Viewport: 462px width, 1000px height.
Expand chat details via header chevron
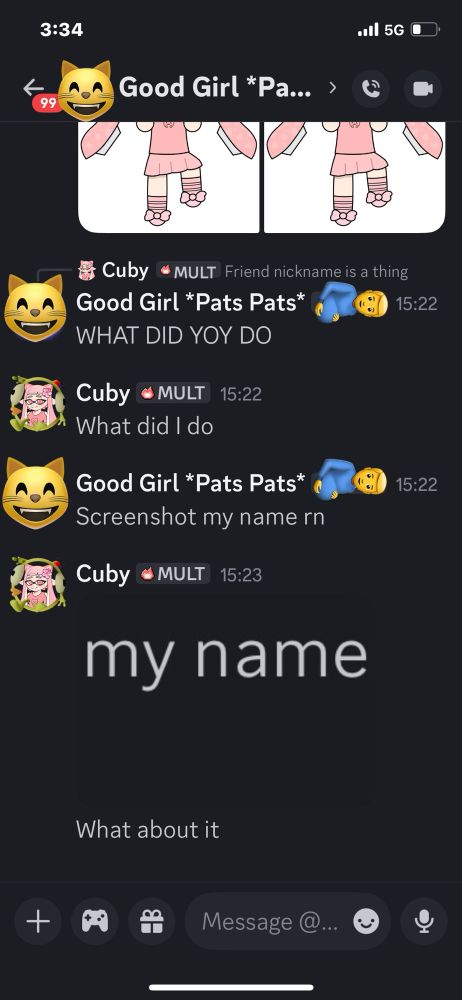click(x=332, y=87)
